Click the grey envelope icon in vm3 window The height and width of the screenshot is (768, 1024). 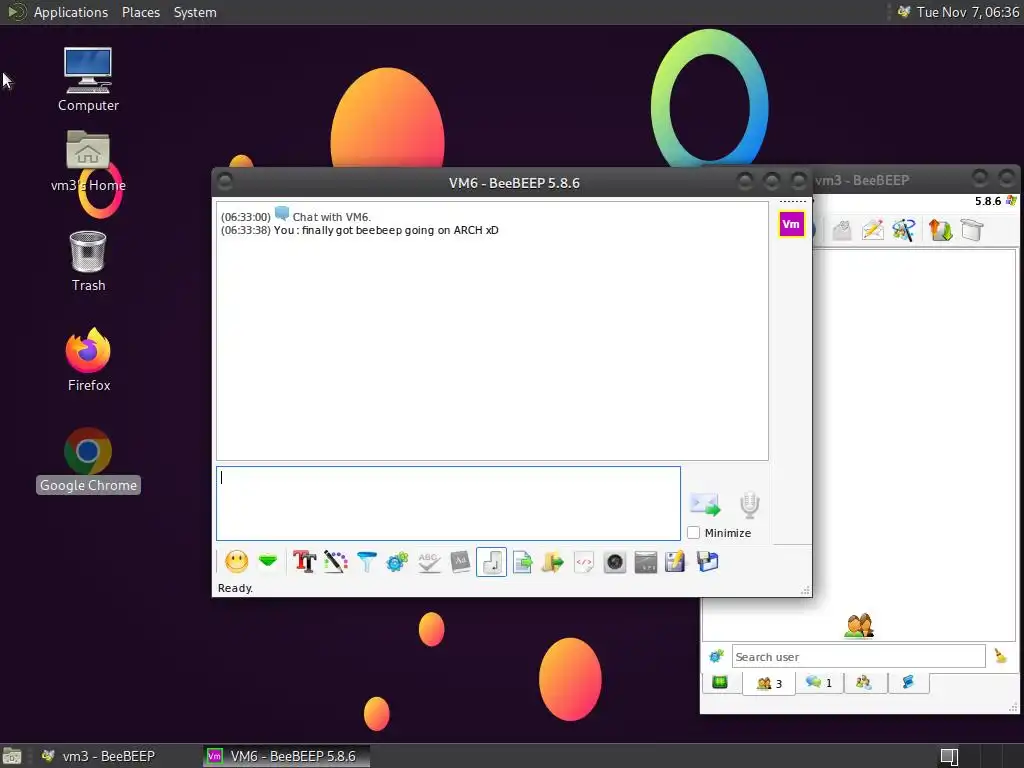(x=842, y=230)
